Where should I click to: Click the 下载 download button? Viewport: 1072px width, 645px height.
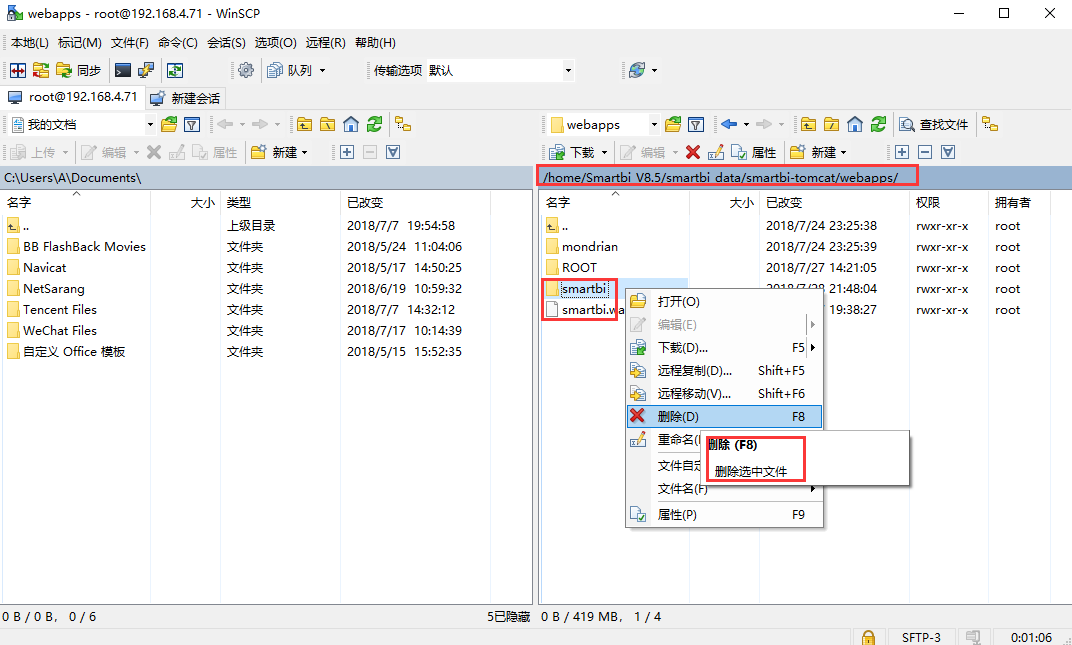click(x=572, y=152)
